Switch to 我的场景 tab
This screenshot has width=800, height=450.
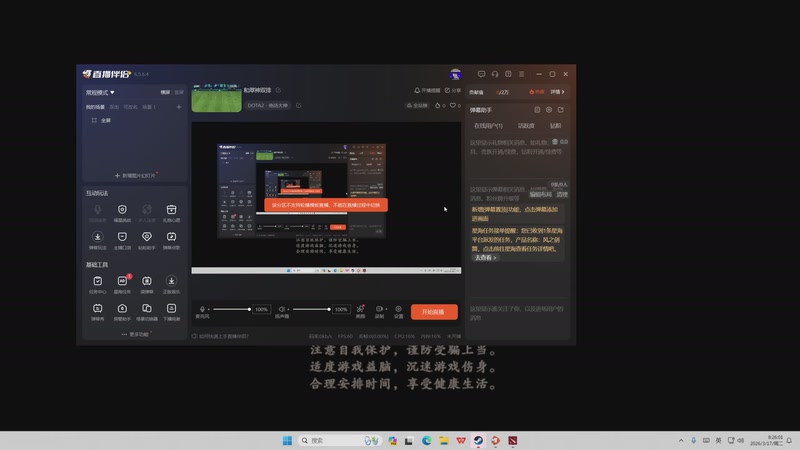coord(95,107)
